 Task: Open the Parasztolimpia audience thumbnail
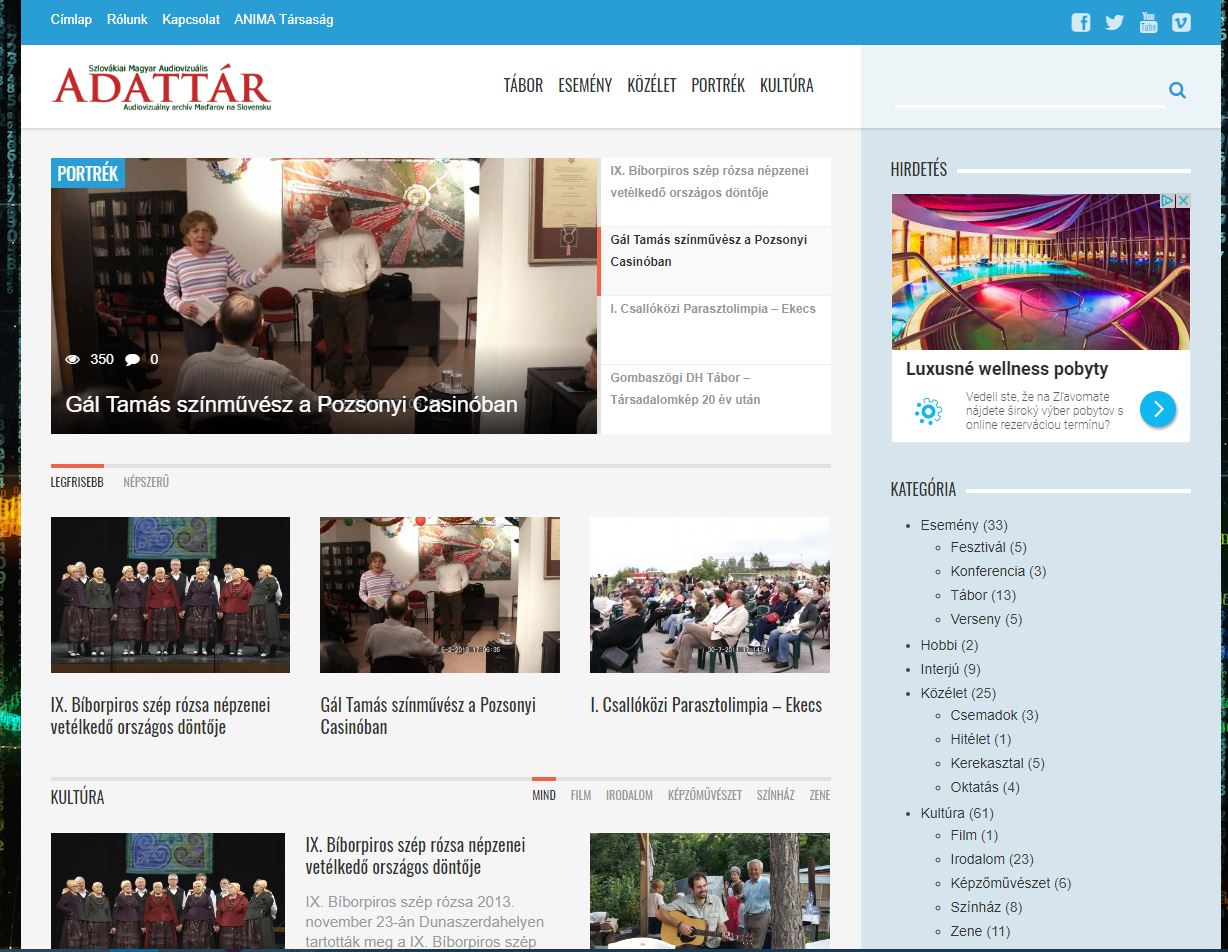point(709,595)
